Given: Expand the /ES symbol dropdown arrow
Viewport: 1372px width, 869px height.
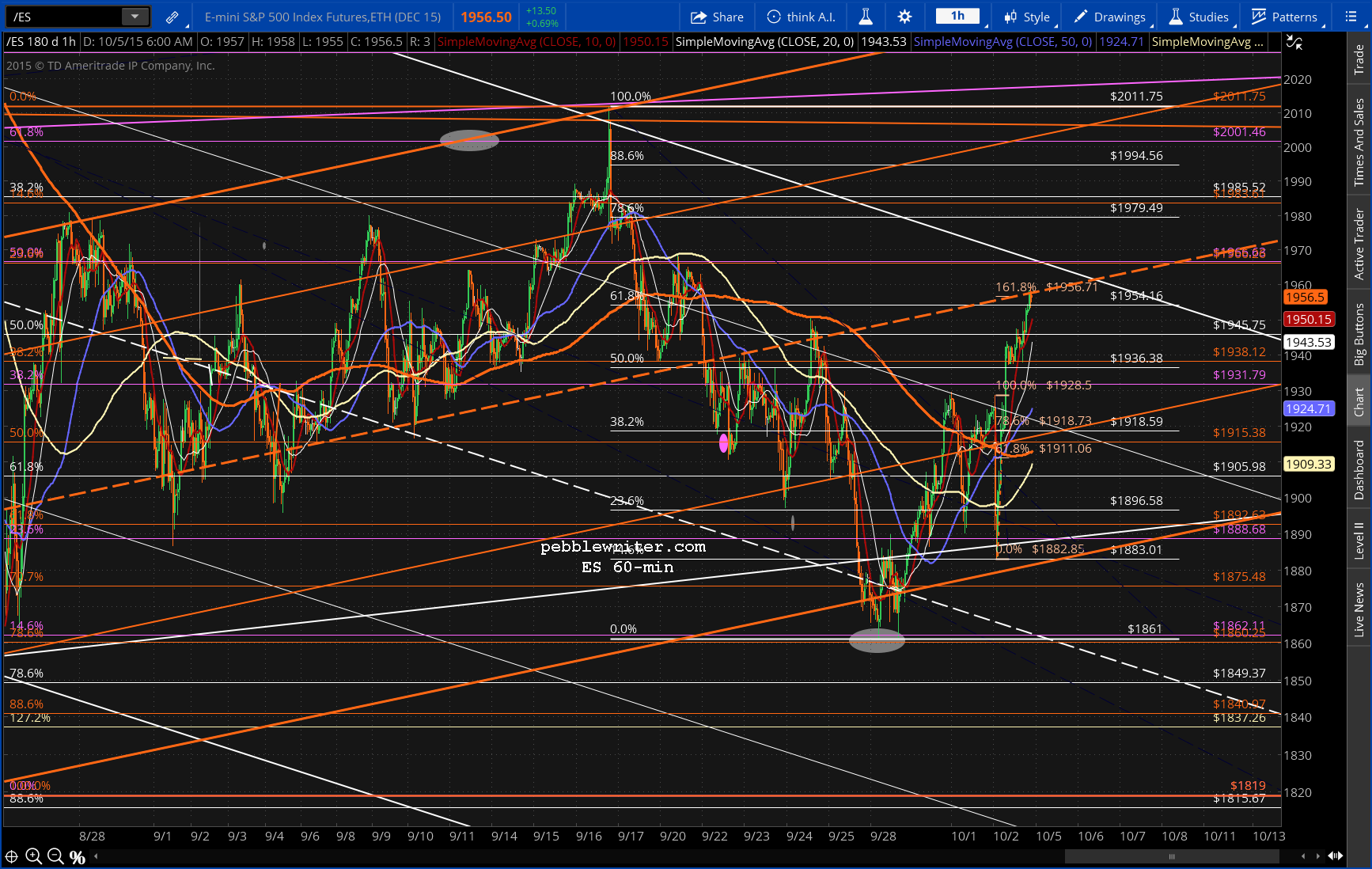Looking at the screenshot, I should pos(135,17).
